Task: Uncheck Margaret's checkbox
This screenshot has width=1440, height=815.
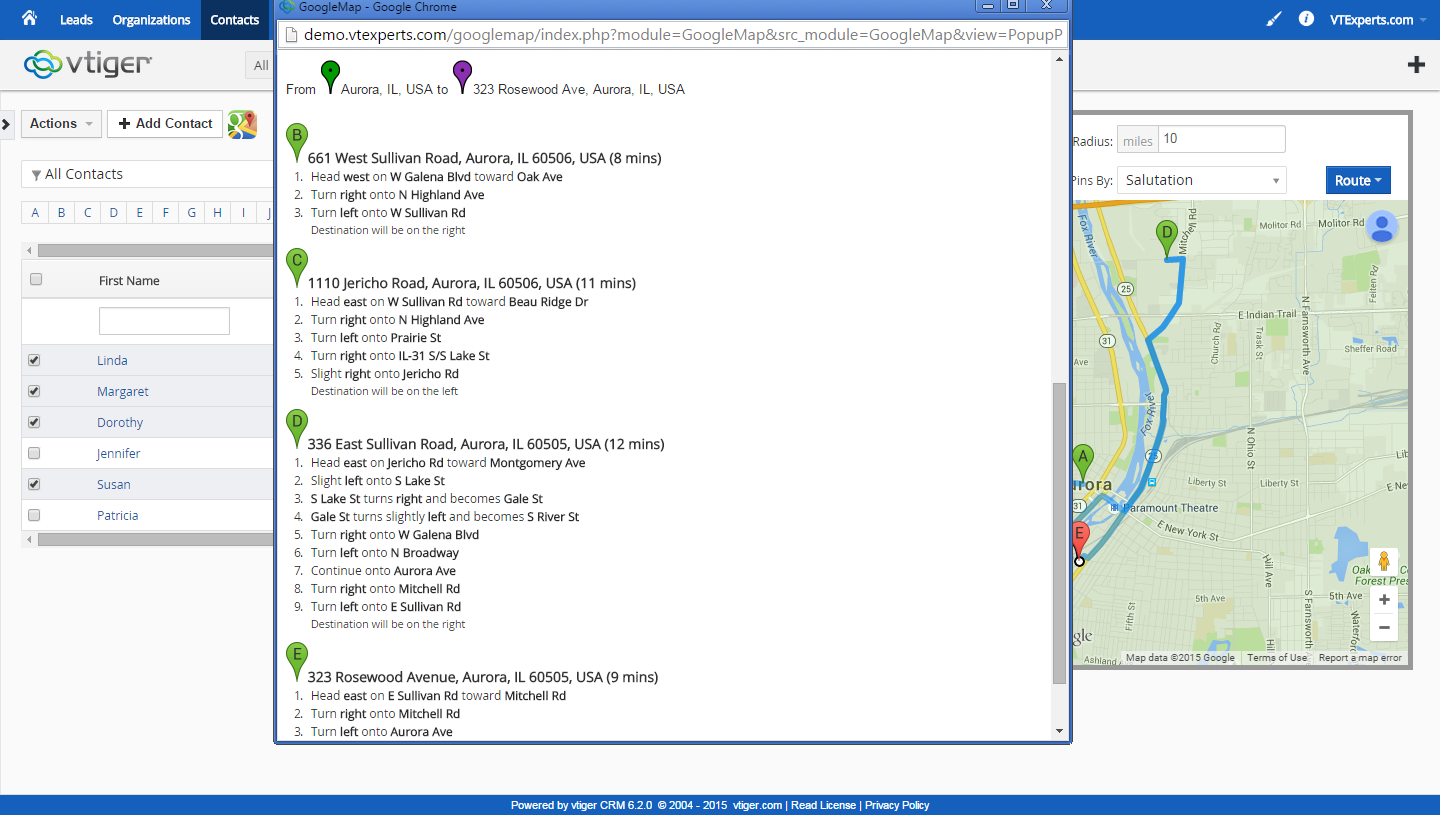Action: (34, 391)
